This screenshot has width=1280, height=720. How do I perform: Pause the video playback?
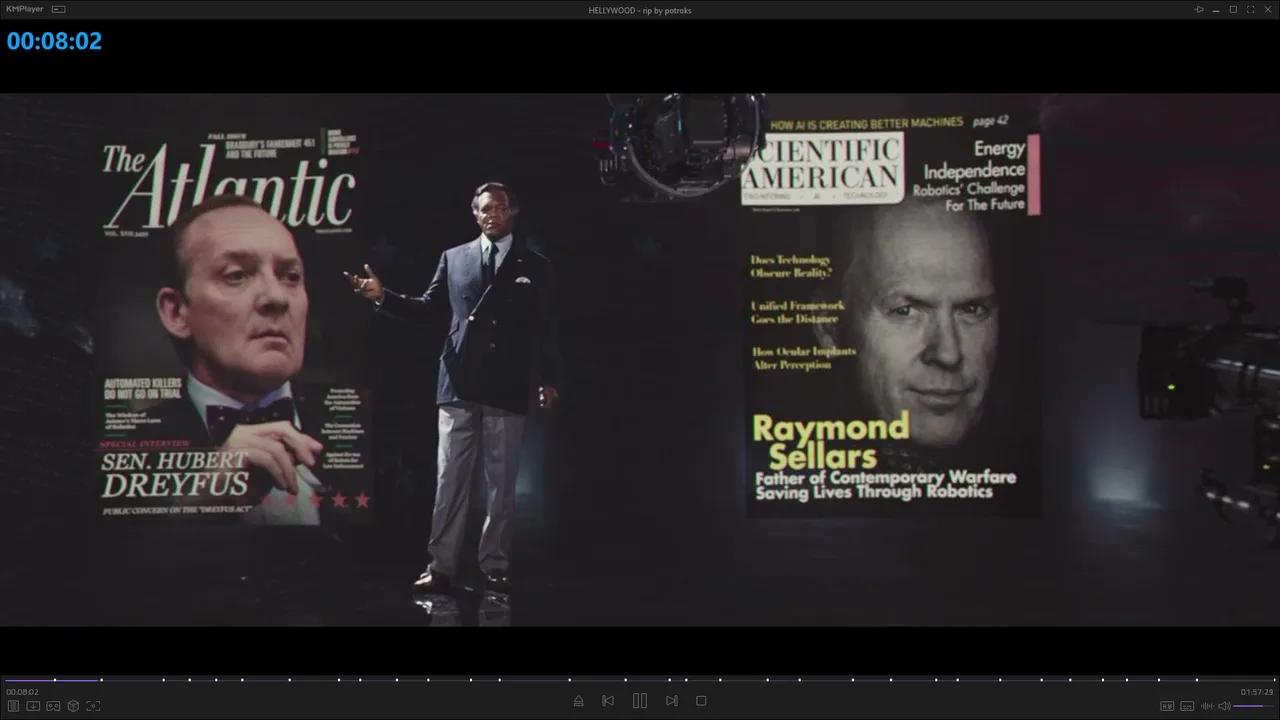point(640,701)
